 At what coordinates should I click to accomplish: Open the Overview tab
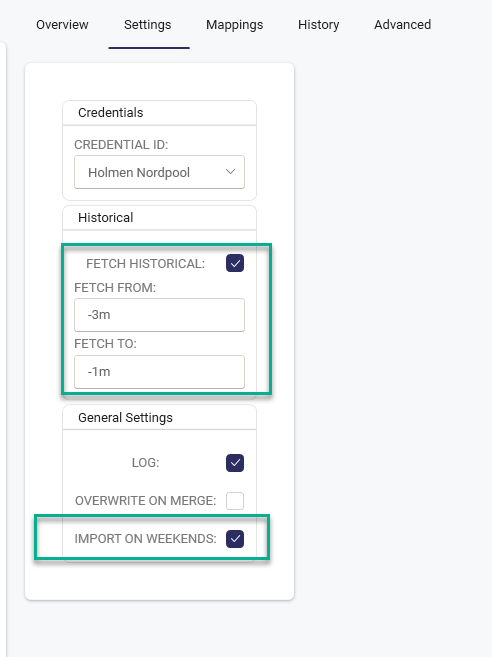pyautogui.click(x=62, y=25)
